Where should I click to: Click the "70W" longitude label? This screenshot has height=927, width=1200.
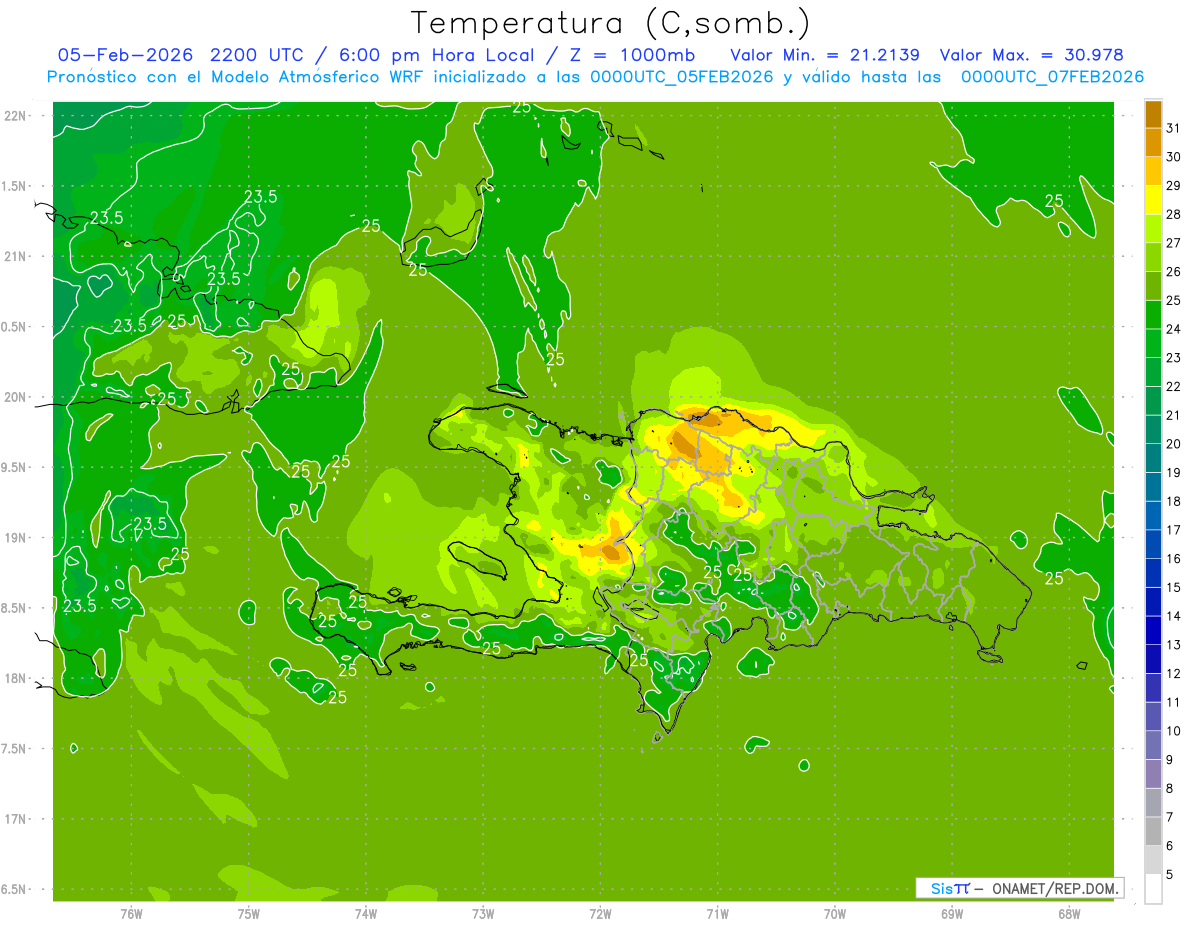point(835,914)
